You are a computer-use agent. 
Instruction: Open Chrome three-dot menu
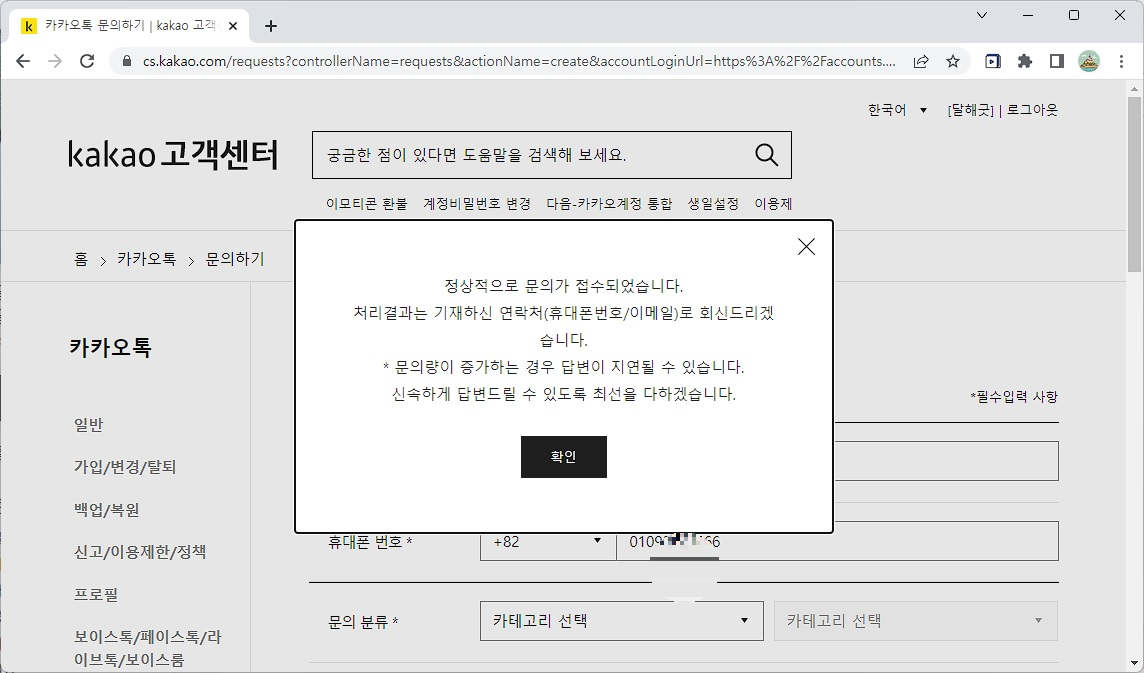(1121, 61)
